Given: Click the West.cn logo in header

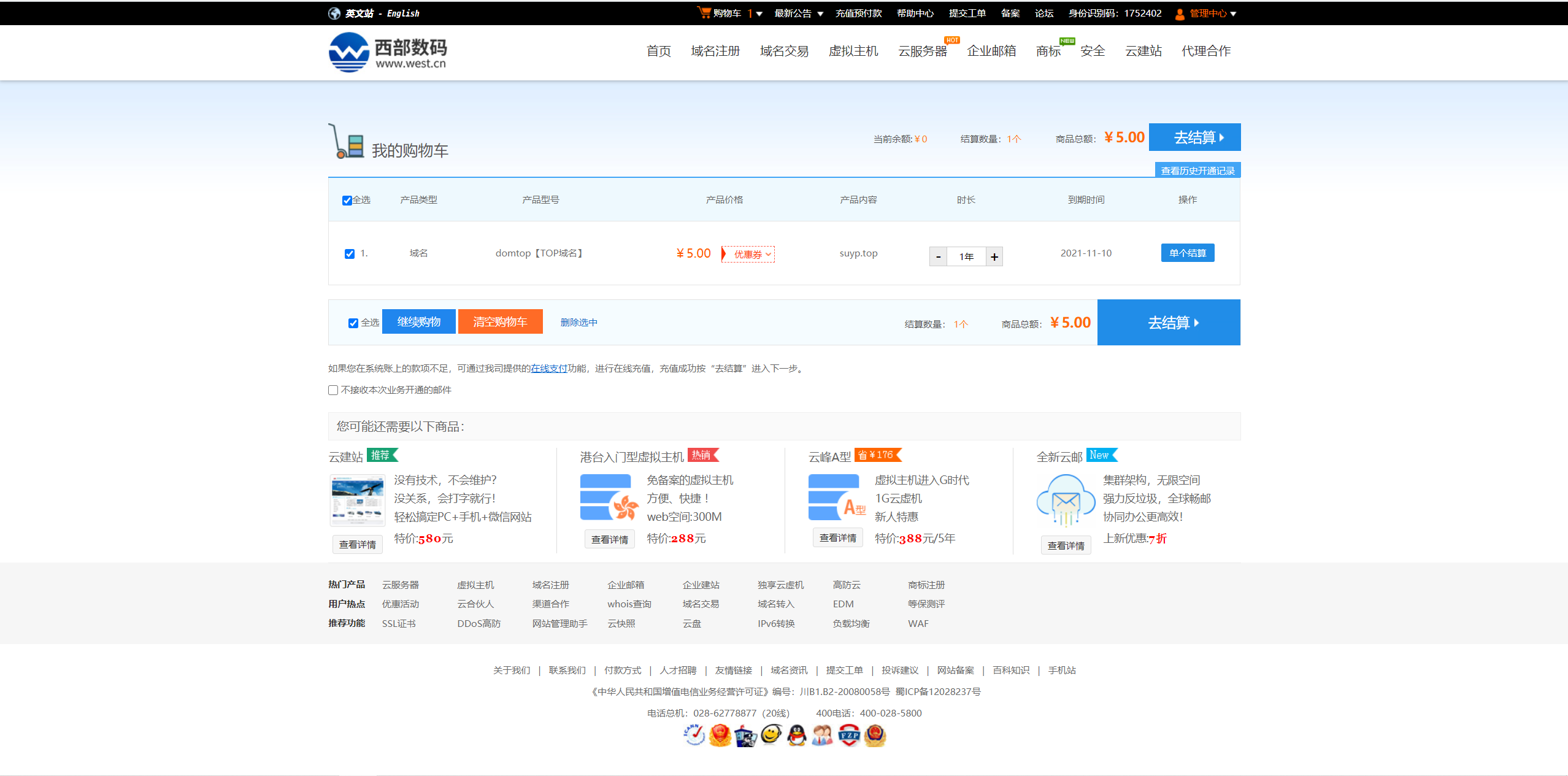Looking at the screenshot, I should point(387,52).
